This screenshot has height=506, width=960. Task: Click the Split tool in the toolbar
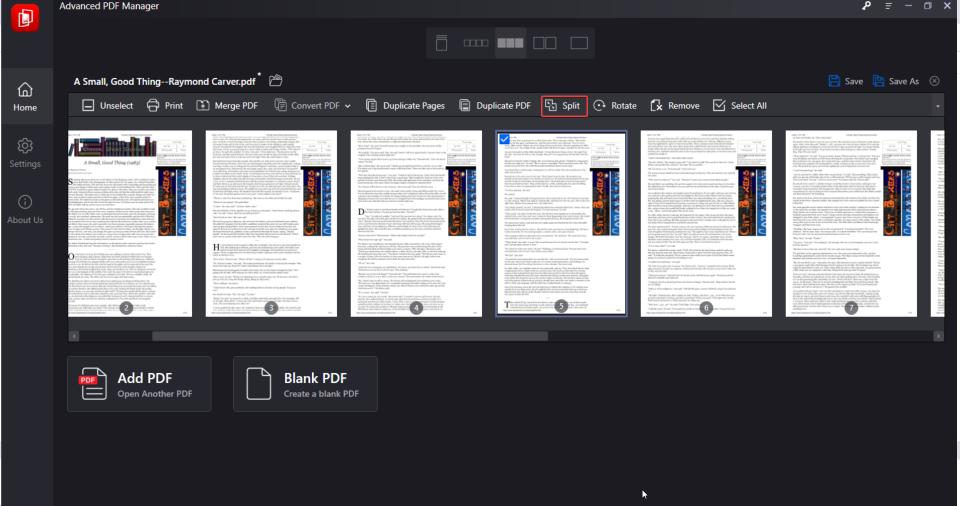564,105
